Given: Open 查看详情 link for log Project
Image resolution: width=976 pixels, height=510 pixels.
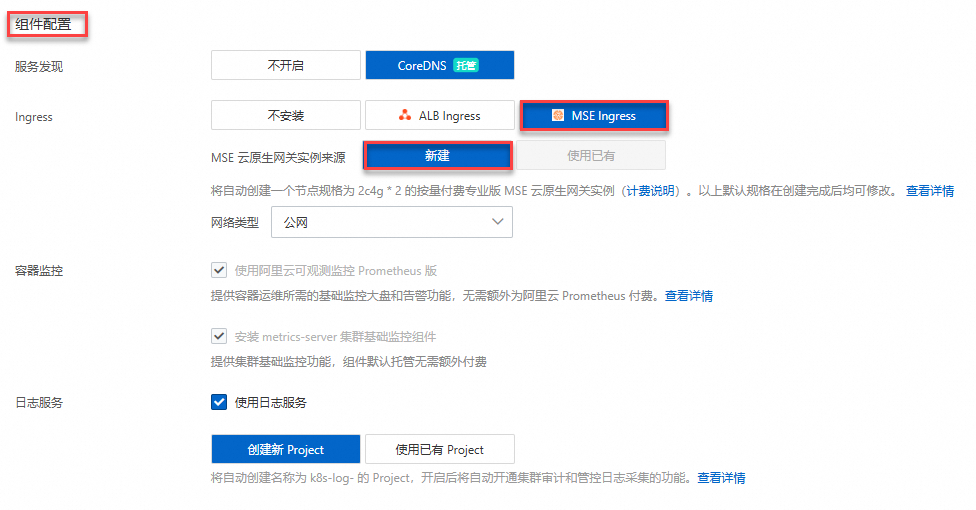Looking at the screenshot, I should (721, 478).
